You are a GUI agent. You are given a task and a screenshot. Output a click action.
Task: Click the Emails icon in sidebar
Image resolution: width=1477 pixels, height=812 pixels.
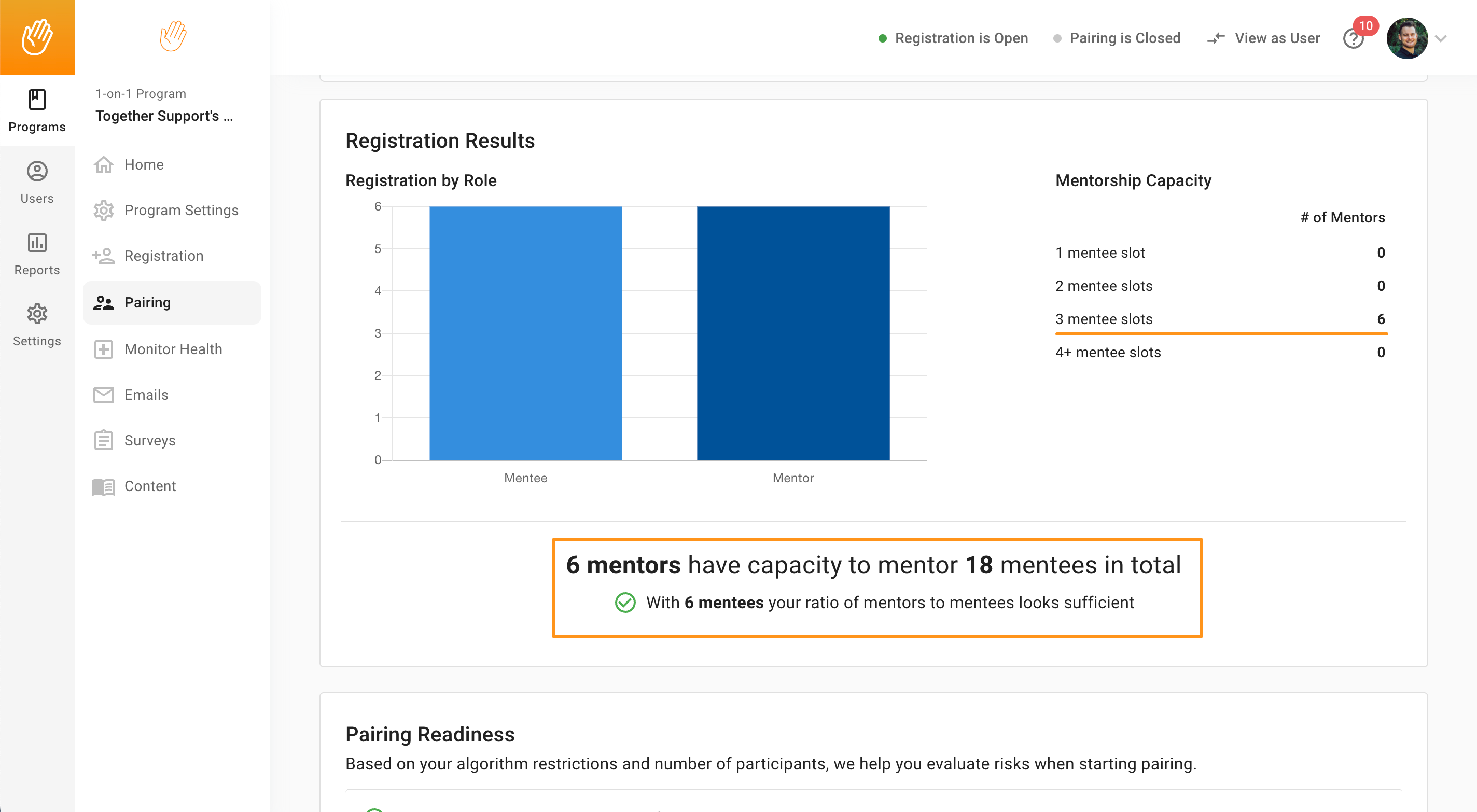[x=104, y=395]
